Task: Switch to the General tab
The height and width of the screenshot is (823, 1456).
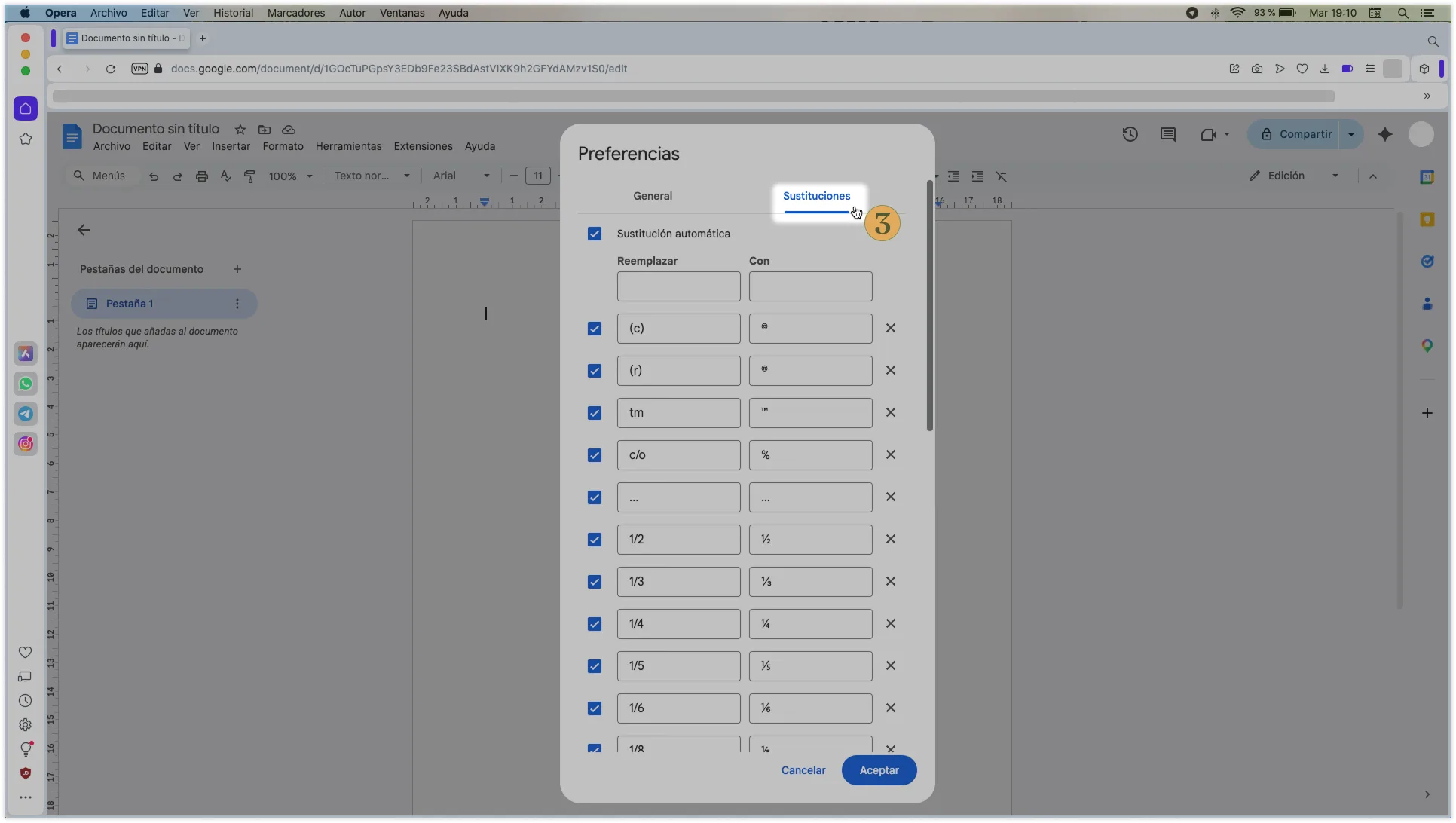Action: coord(653,196)
